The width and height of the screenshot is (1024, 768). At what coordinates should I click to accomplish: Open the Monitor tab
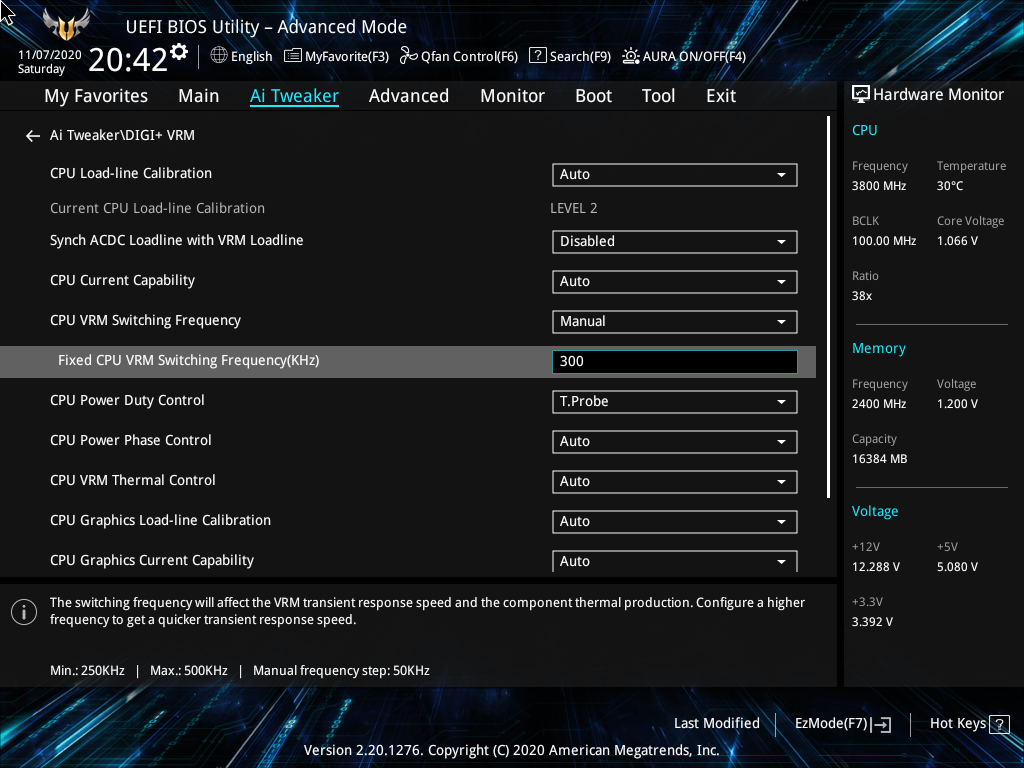tap(513, 96)
